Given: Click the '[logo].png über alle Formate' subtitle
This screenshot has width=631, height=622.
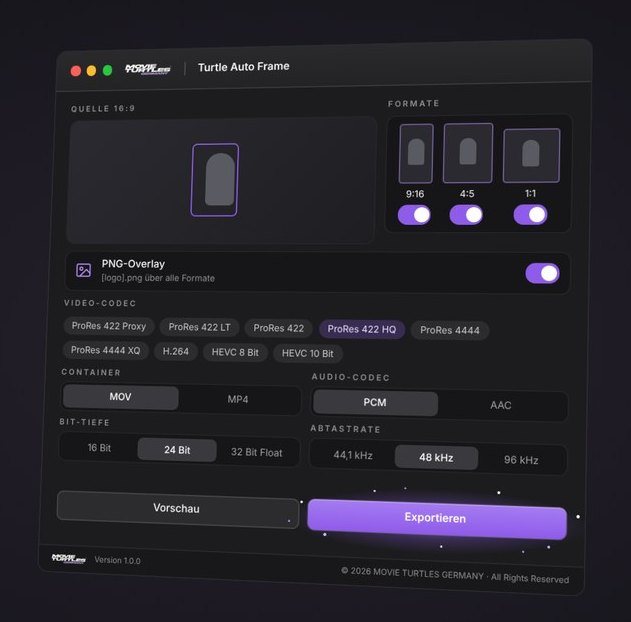Looking at the screenshot, I should click(158, 278).
